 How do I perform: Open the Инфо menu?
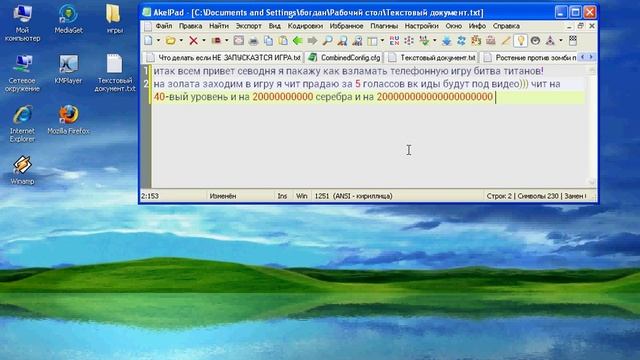(x=477, y=26)
